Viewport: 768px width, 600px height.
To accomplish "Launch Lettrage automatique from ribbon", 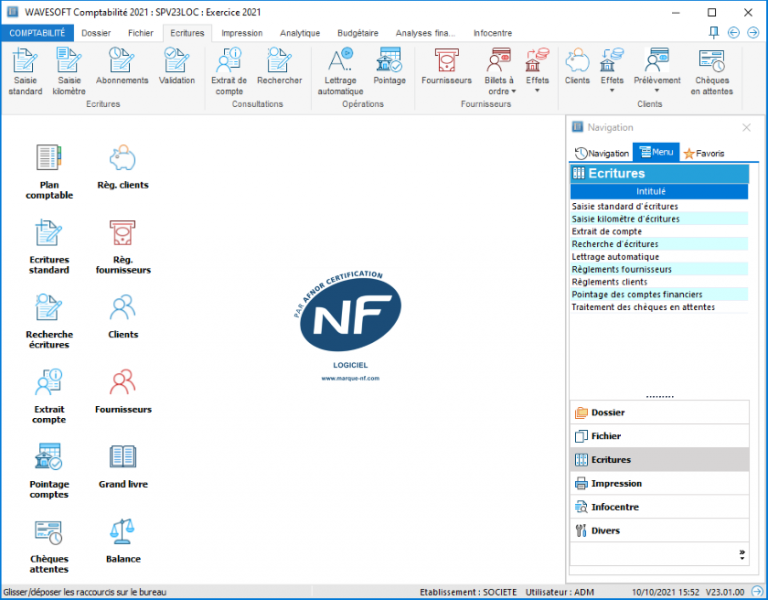I will (x=340, y=72).
